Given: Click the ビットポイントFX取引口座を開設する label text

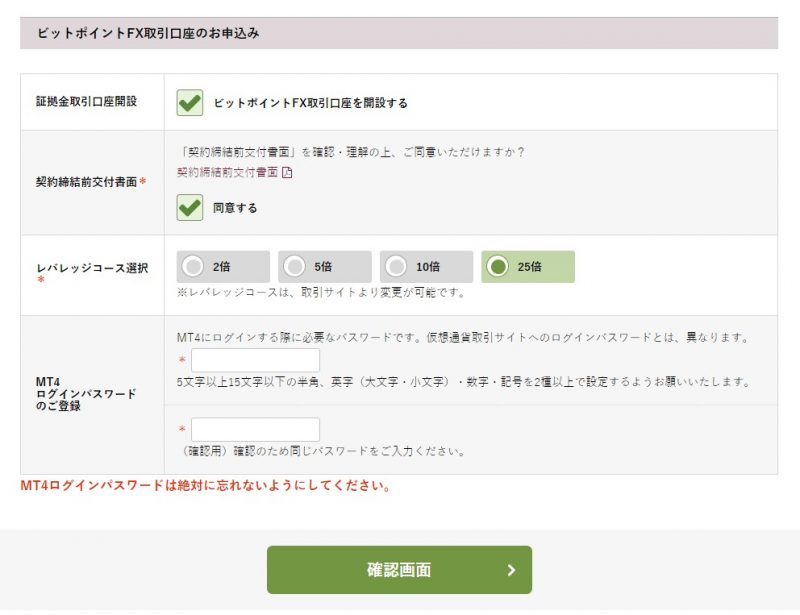Looking at the screenshot, I should pos(310,103).
